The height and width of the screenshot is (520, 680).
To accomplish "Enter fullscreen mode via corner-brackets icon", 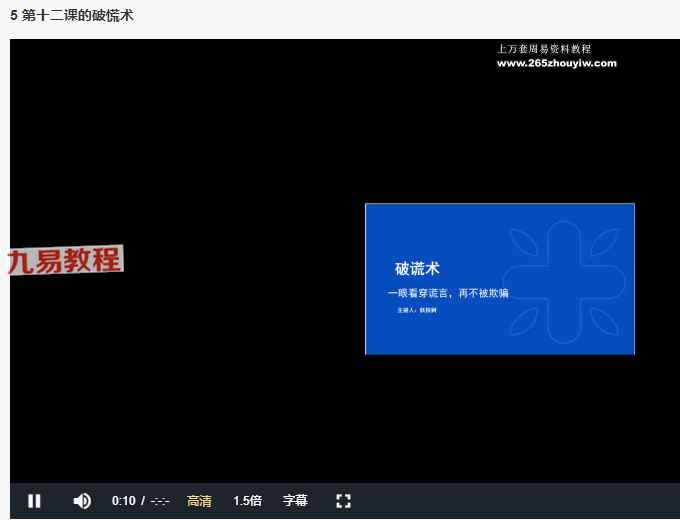I will click(343, 501).
